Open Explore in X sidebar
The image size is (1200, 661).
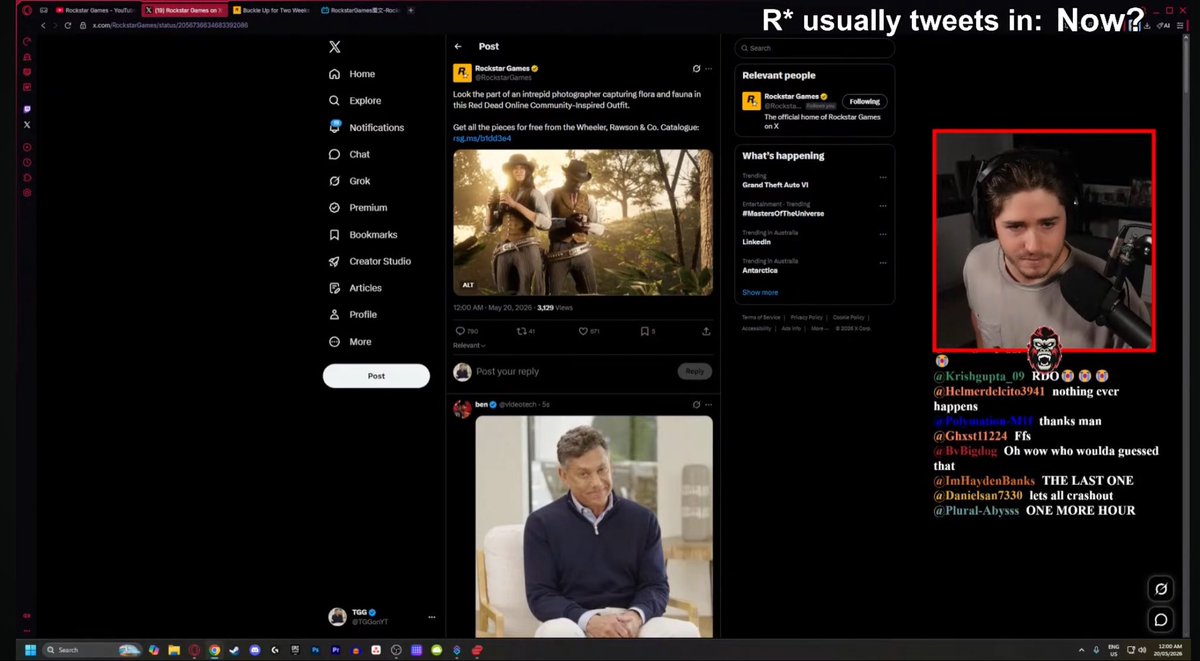pyautogui.click(x=354, y=101)
